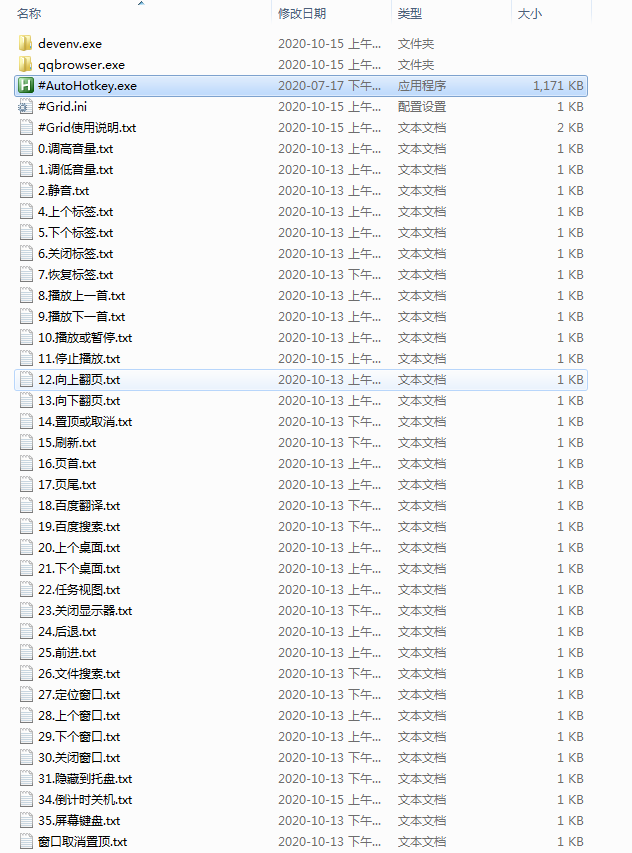Image resolution: width=632 pixels, height=853 pixels.
Task: Select the 35.屏幕键盘.txt file icon
Action: (x=26, y=820)
